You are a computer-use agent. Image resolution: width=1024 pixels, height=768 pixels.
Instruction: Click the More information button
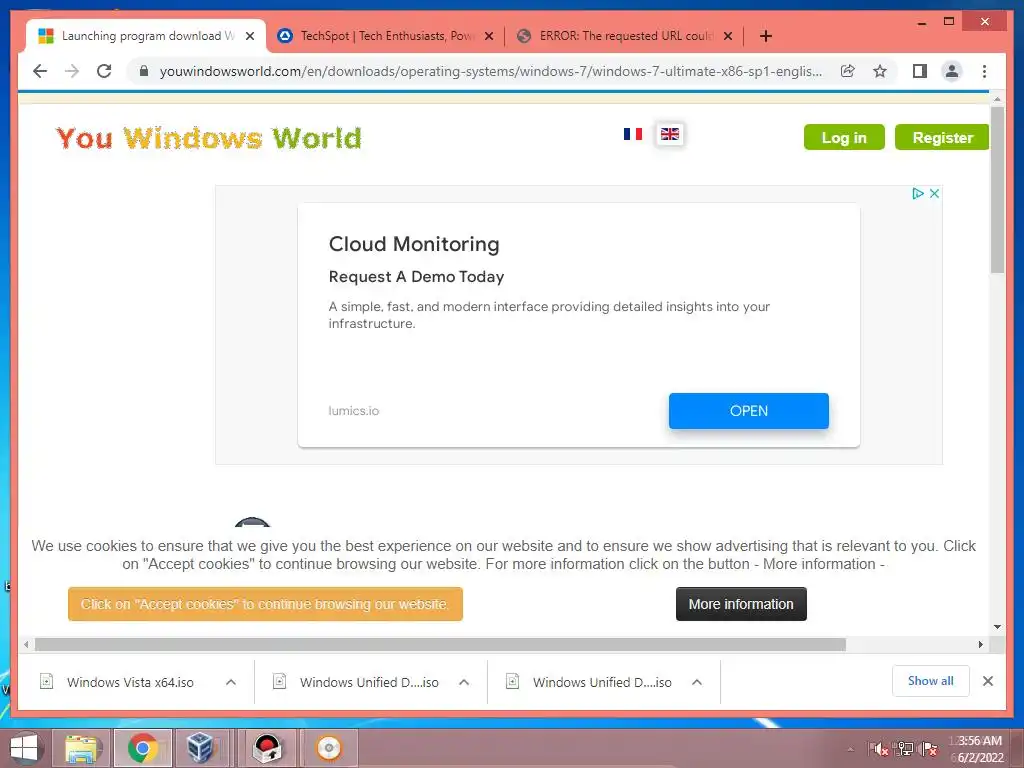click(x=741, y=604)
